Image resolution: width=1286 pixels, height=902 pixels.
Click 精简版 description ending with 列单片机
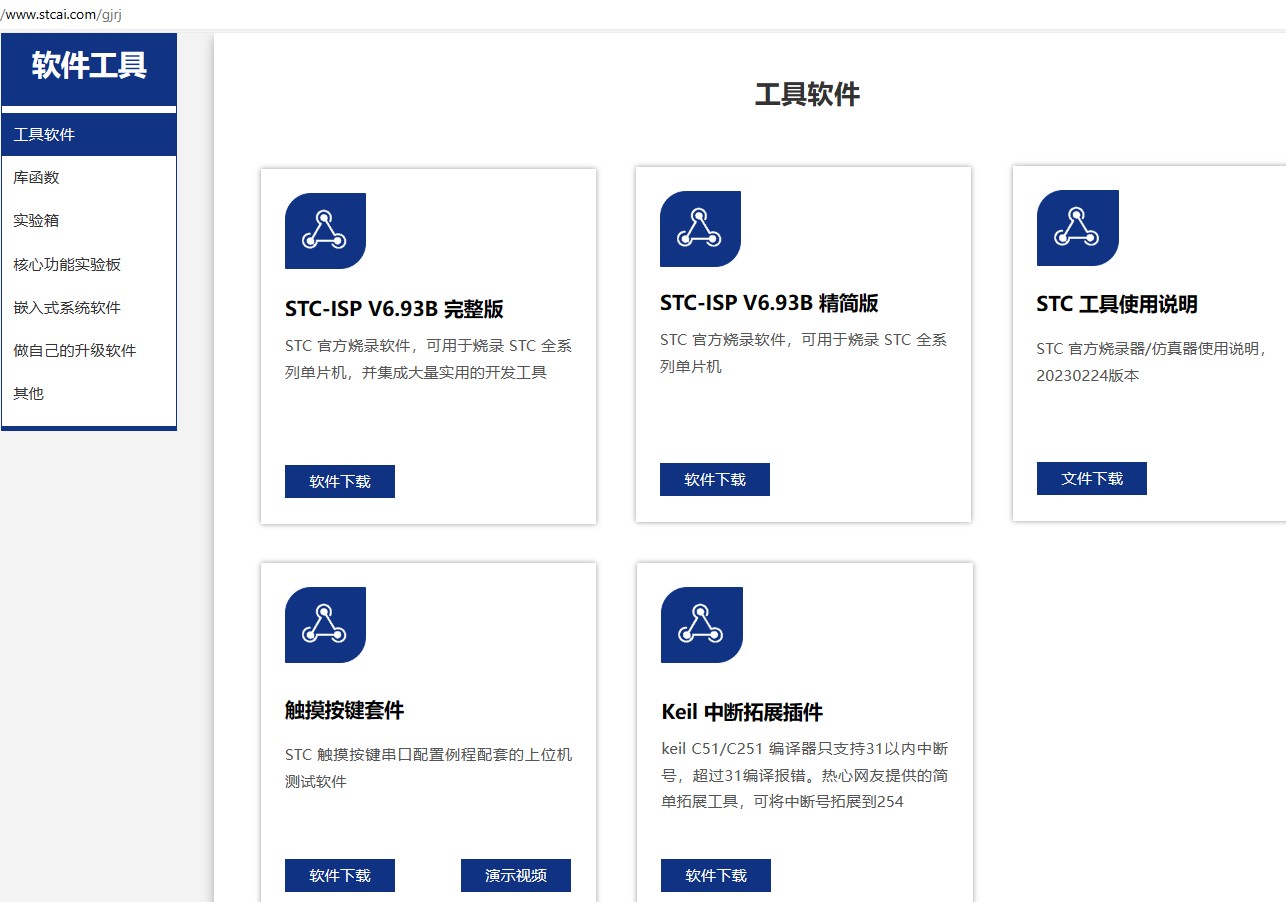click(x=803, y=353)
